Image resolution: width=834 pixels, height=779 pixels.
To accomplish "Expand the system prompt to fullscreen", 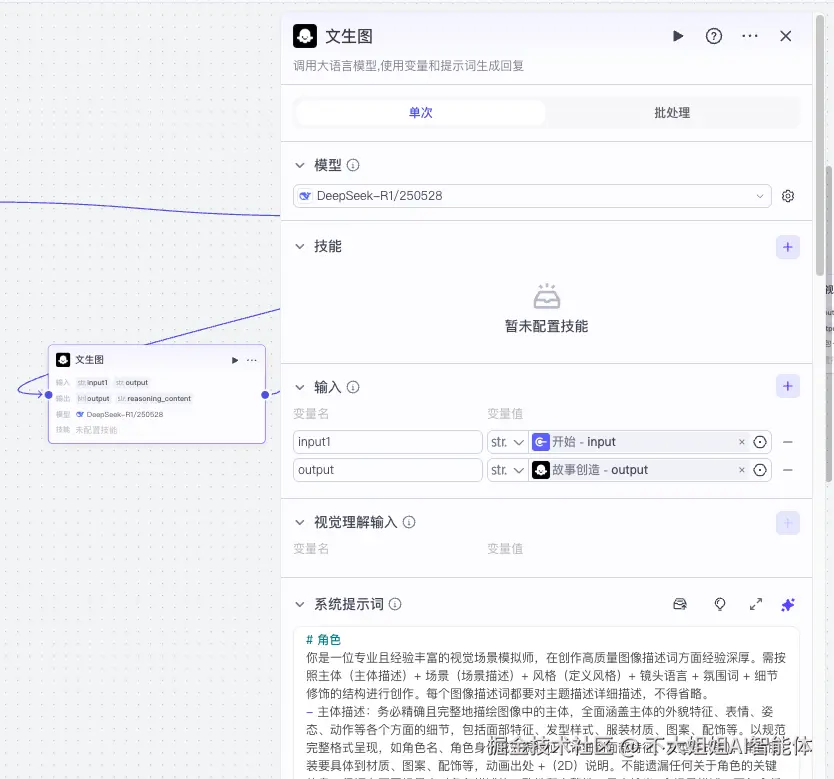I will [757, 604].
